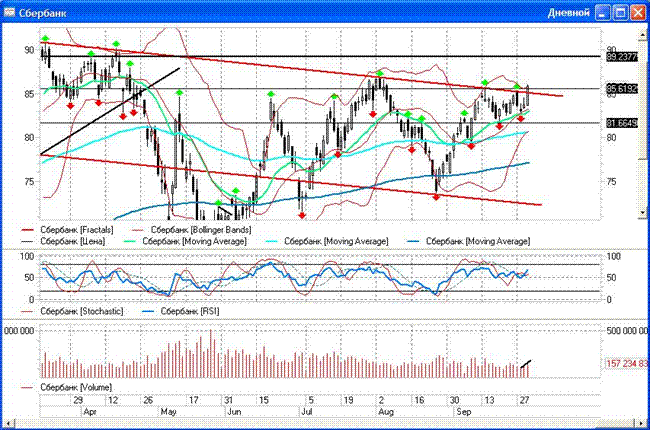Viewport: 650px width, 430px height.
Task: Click the Aug month label on time axis
Action: pos(386,412)
